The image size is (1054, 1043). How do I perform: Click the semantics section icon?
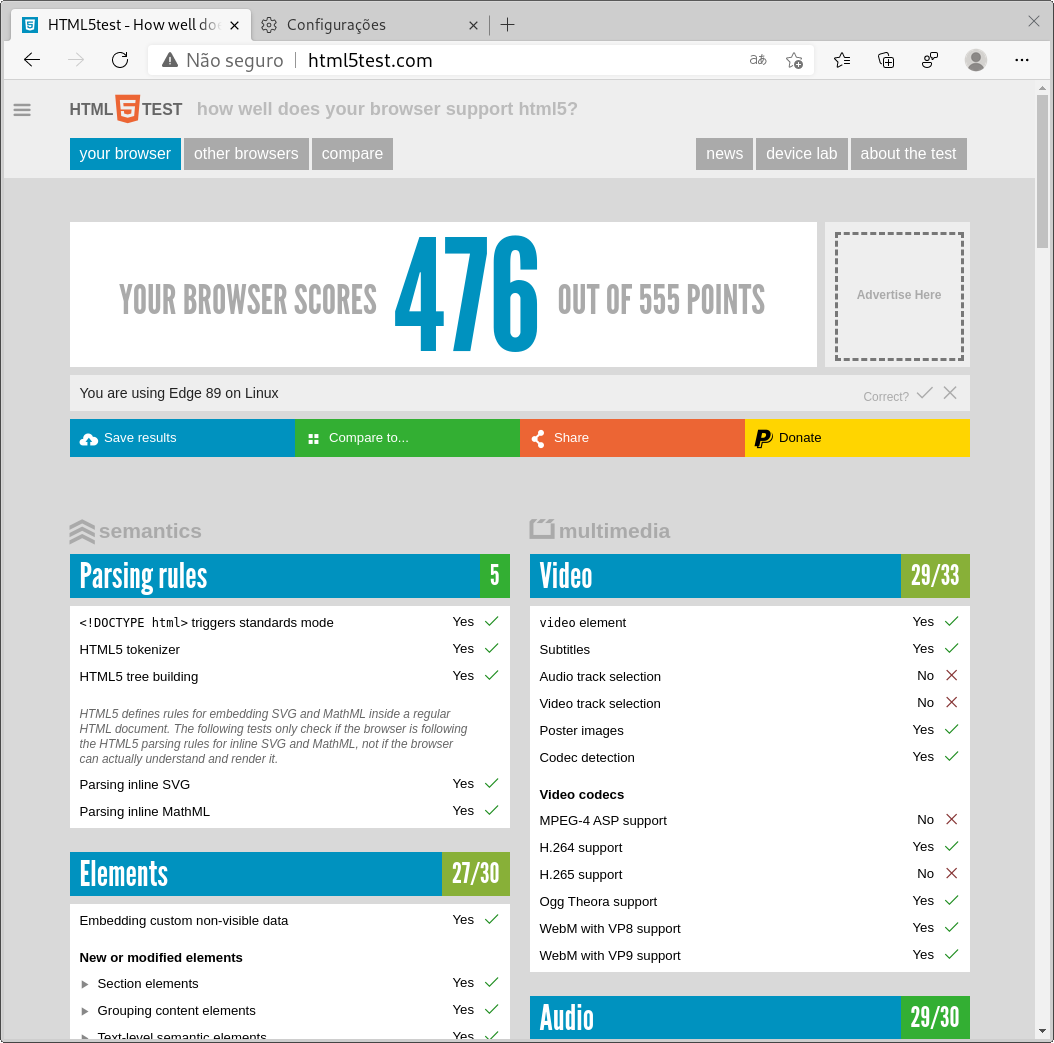point(82,532)
